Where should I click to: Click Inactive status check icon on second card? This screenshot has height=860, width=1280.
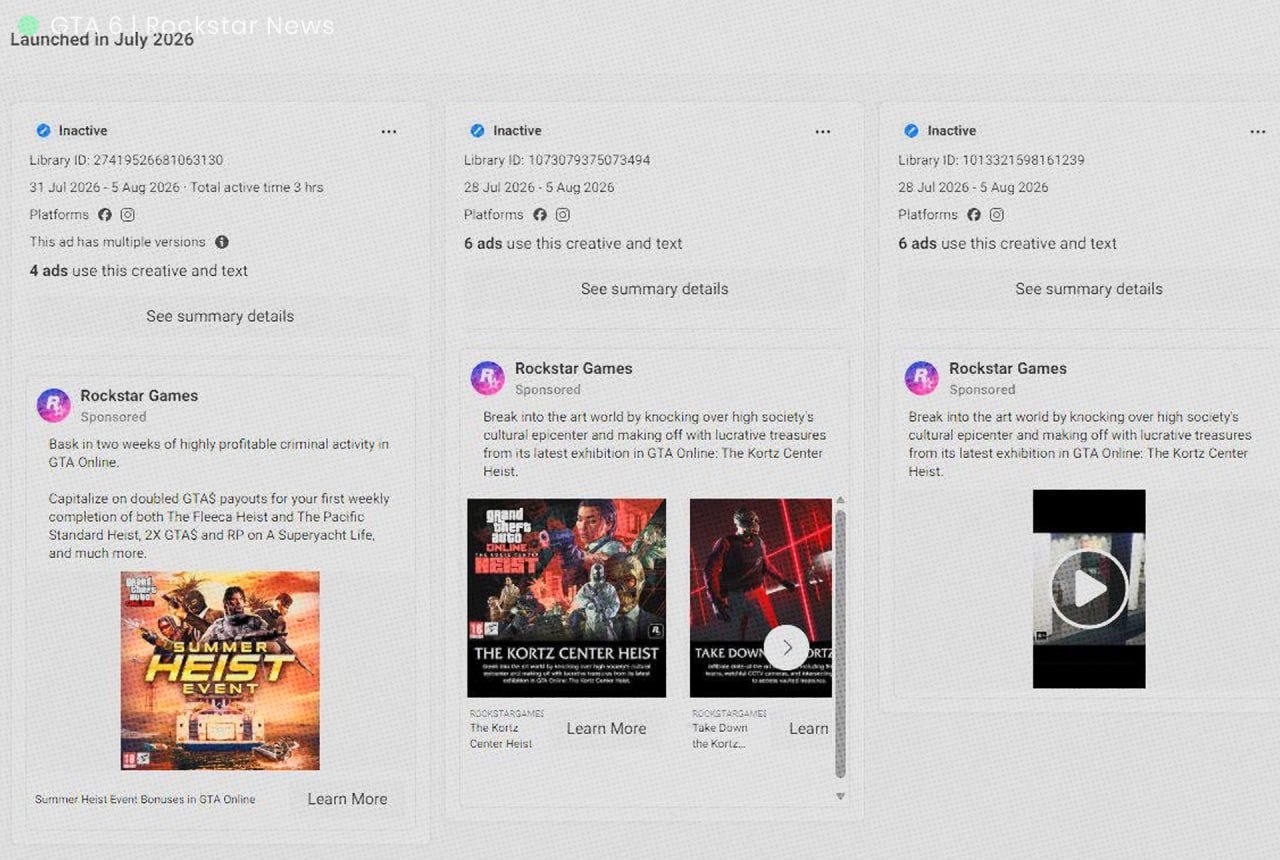coord(477,131)
